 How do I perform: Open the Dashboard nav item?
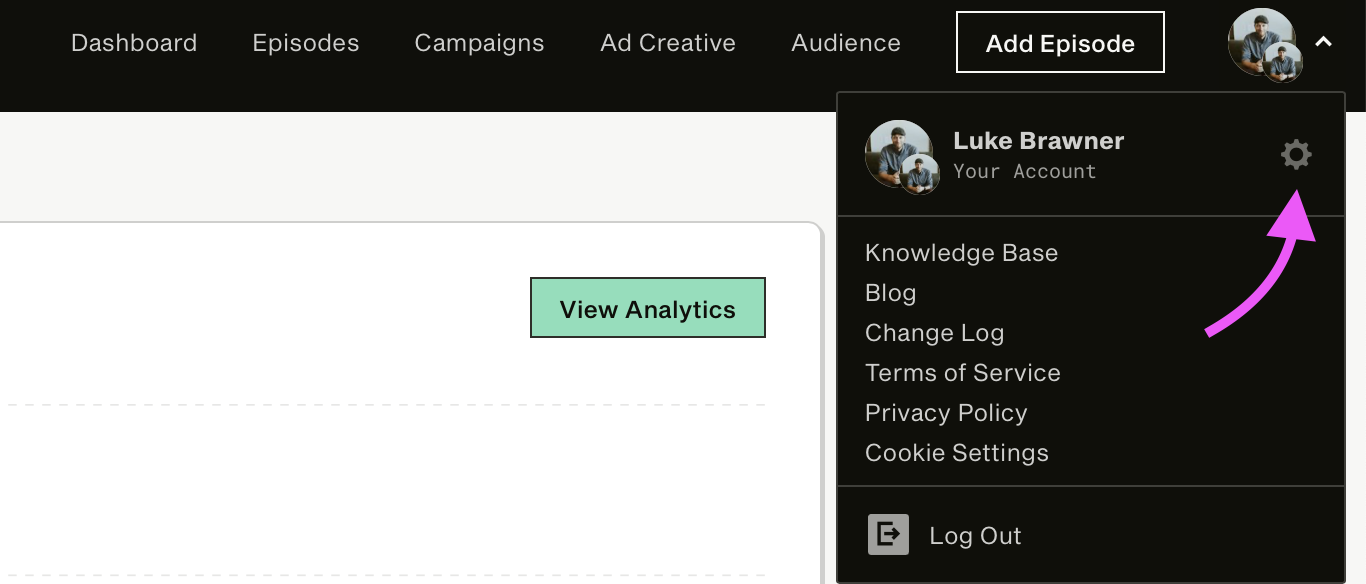click(134, 43)
